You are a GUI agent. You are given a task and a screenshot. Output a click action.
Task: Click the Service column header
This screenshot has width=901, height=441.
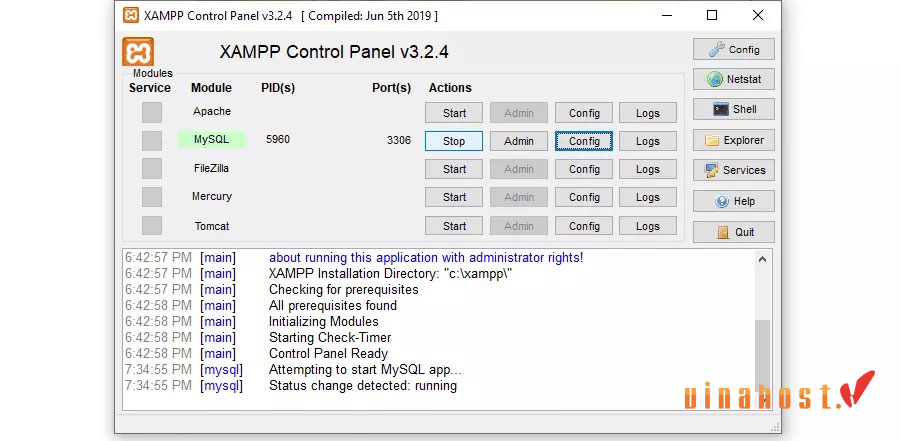click(x=149, y=88)
